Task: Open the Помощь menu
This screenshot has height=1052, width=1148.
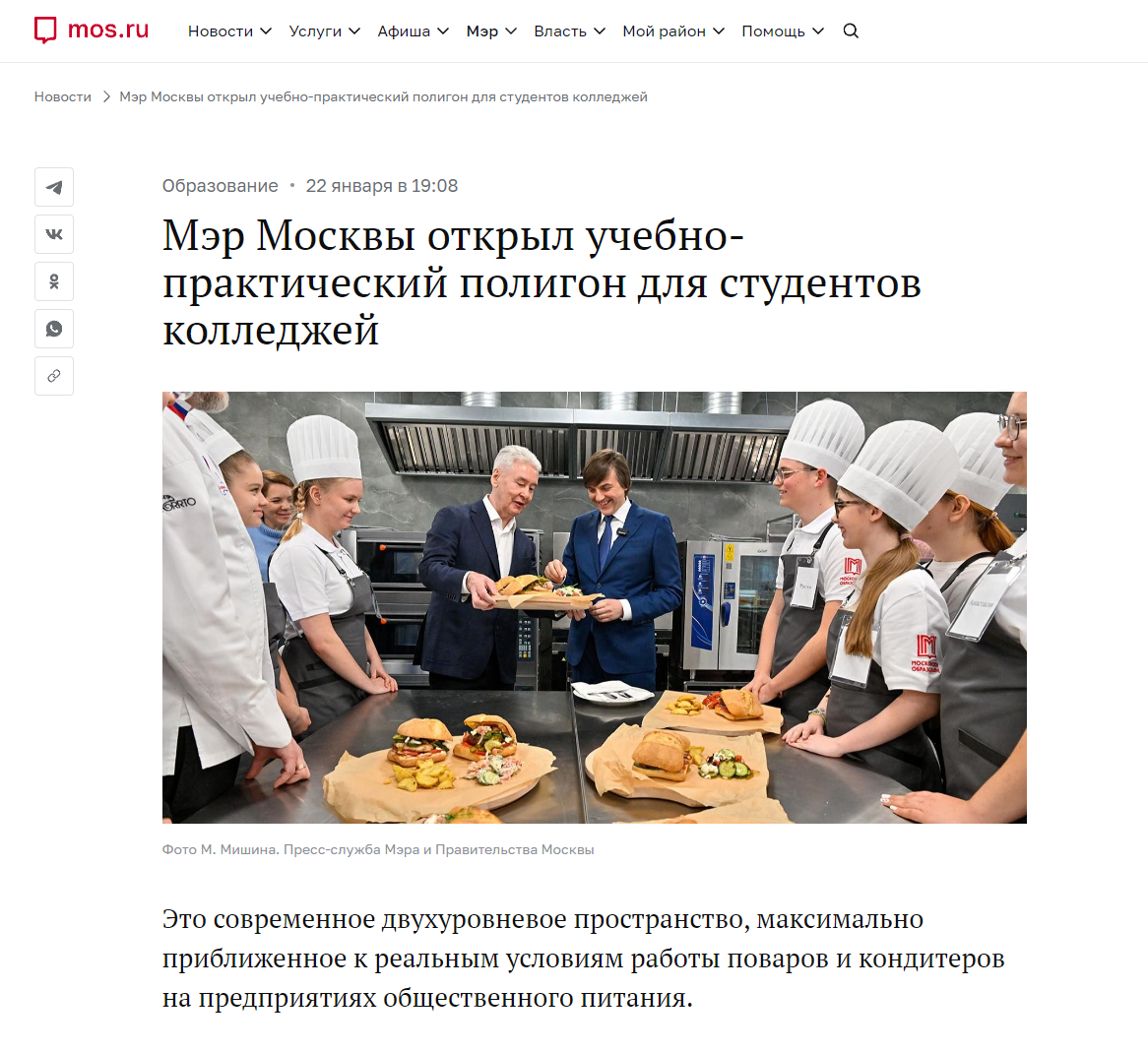Action: tap(783, 31)
